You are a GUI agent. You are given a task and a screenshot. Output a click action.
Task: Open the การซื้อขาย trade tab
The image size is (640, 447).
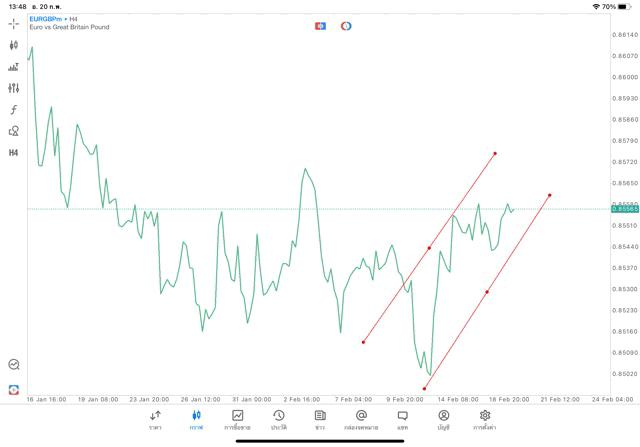pyautogui.click(x=238, y=419)
